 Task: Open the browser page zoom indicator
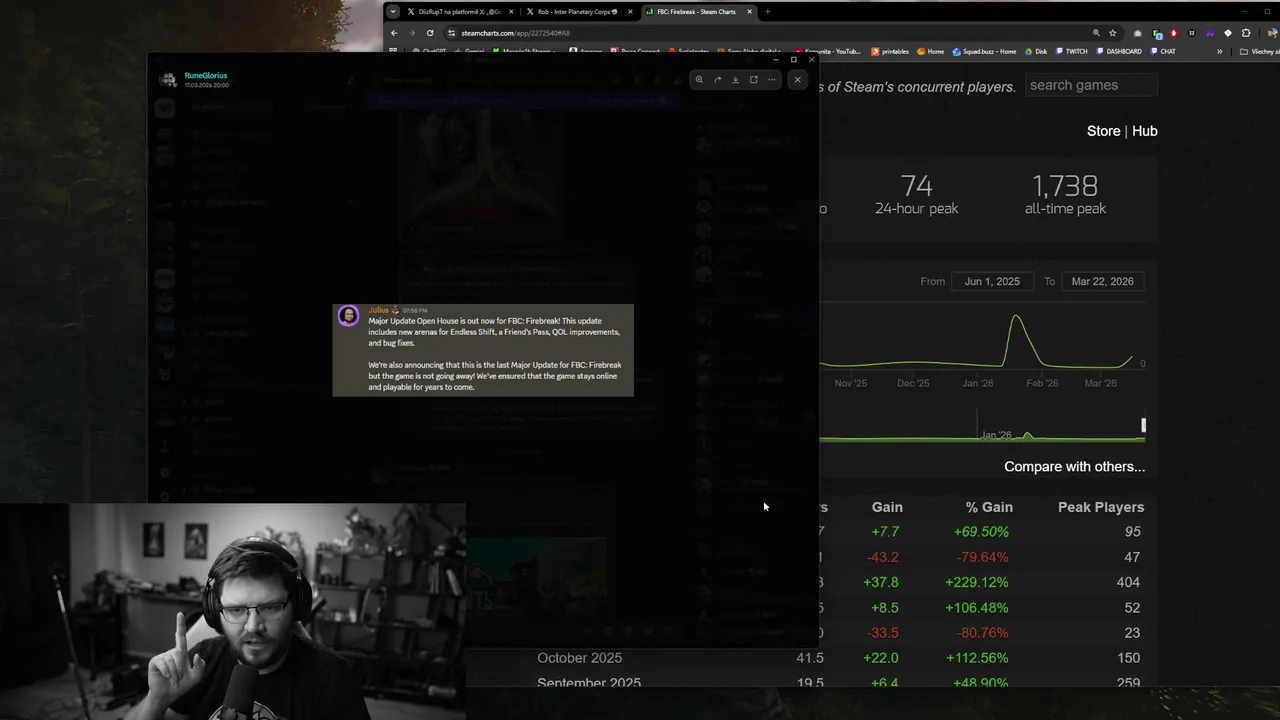(x=1096, y=33)
